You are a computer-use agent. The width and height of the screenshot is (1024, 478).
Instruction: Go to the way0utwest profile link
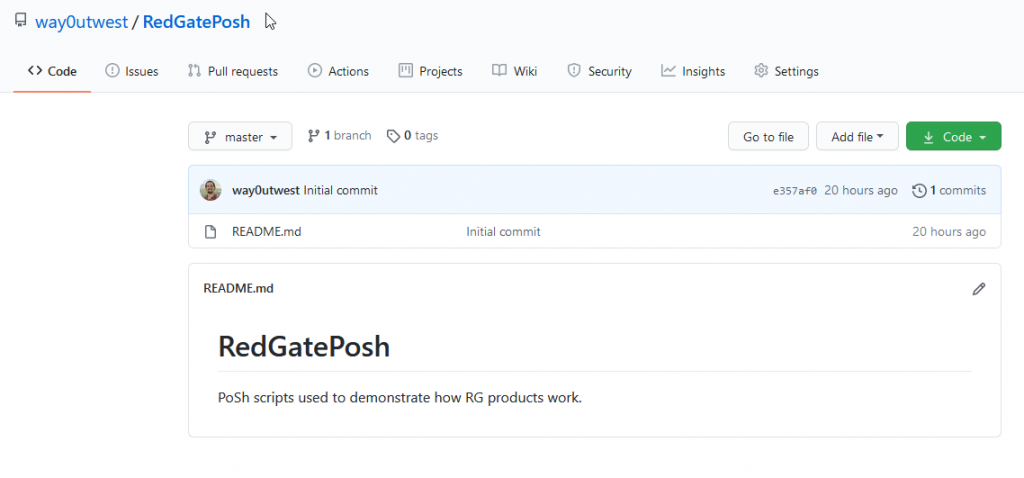(x=81, y=22)
